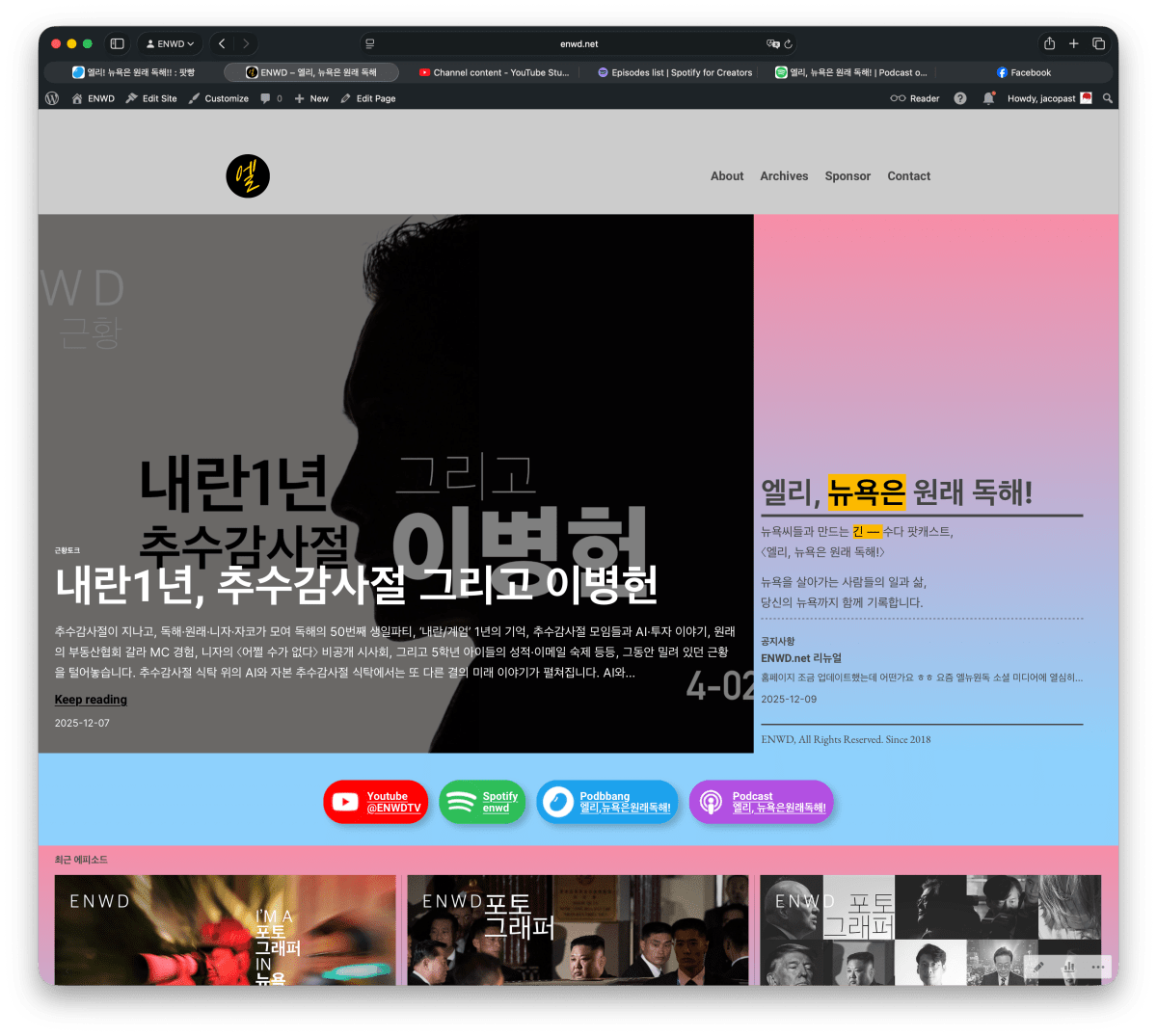
Task: Open the Youtube @ENWDTV channel button
Action: pos(375,802)
